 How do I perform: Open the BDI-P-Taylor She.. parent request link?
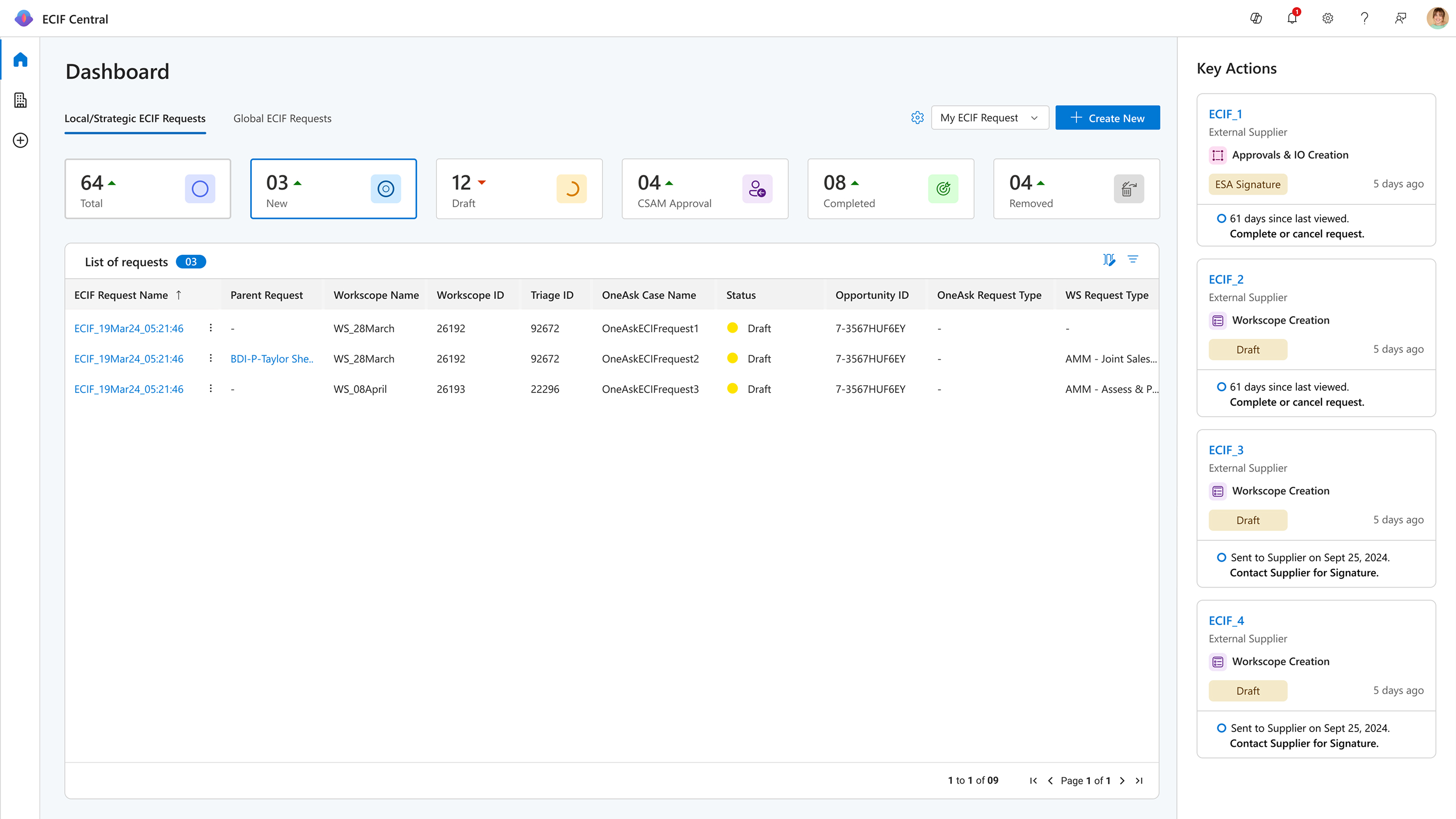(272, 358)
